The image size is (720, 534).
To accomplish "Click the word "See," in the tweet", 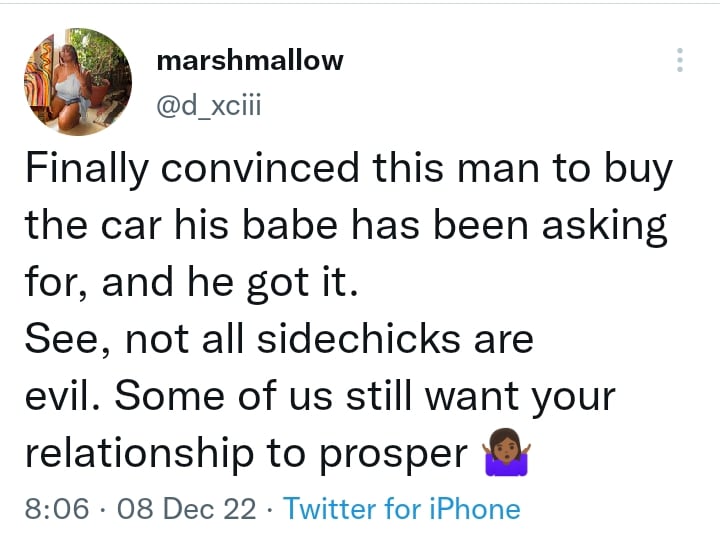I will tap(64, 341).
